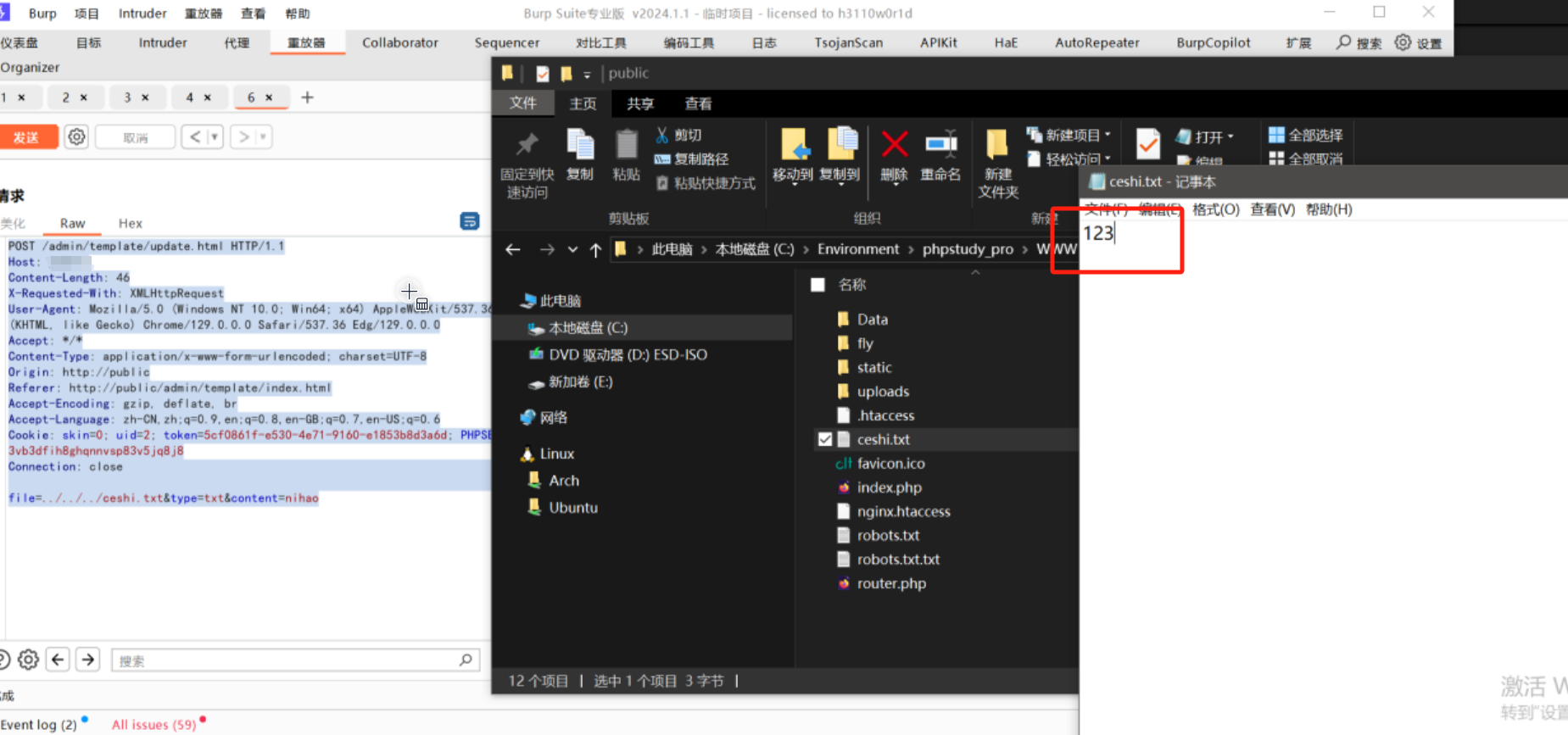The width and height of the screenshot is (1568, 735).
Task: Click the Move To icon in ribbon
Action: pyautogui.click(x=793, y=154)
